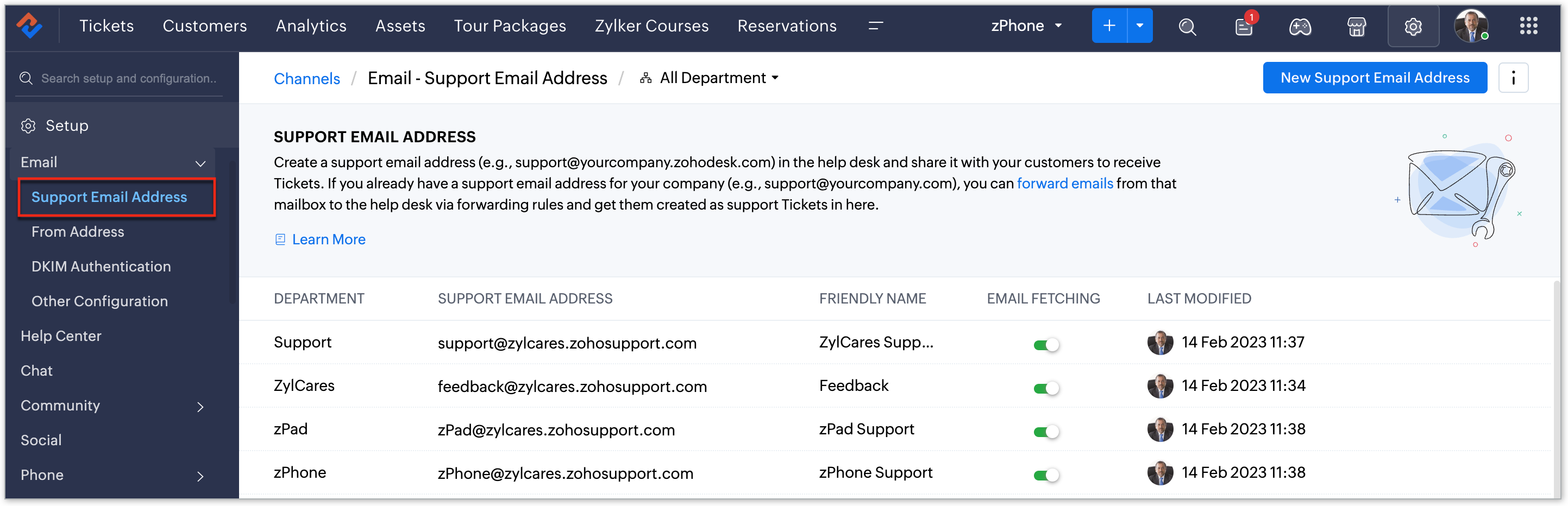This screenshot has height=506, width=1568.
Task: Go to Channels breadcrumb link
Action: click(x=307, y=79)
